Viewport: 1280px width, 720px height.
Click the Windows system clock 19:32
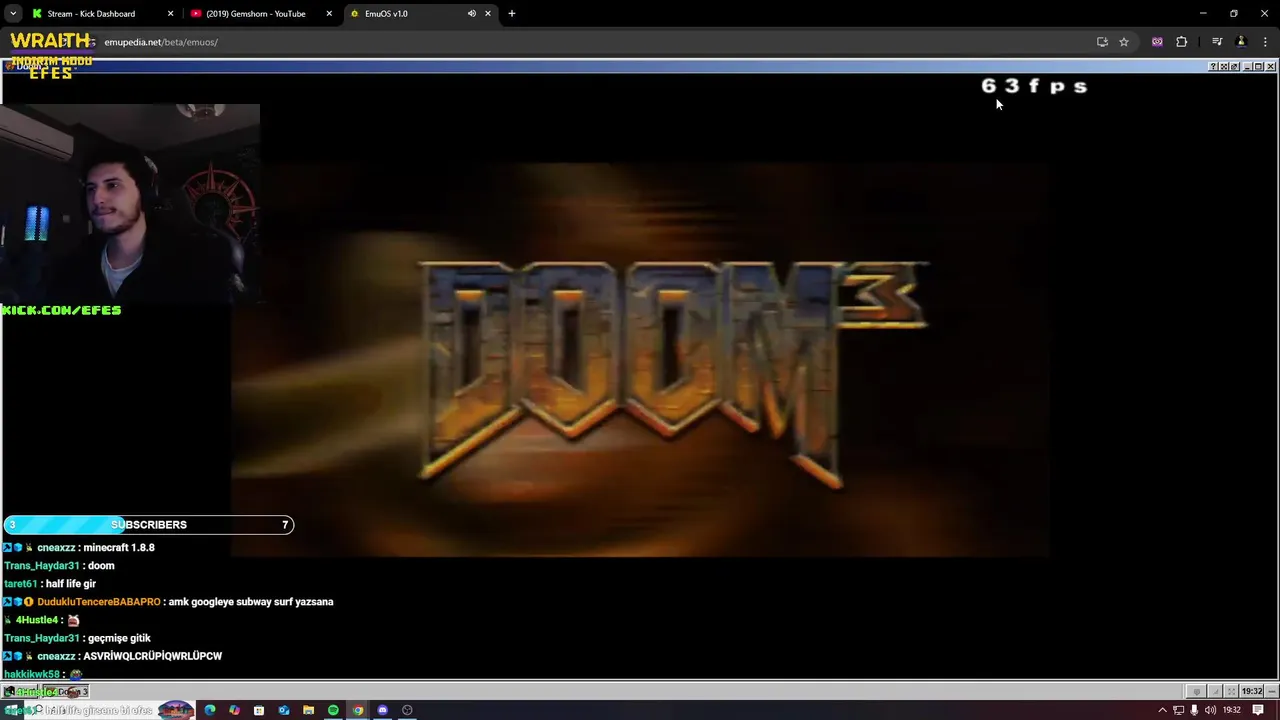[1232, 710]
